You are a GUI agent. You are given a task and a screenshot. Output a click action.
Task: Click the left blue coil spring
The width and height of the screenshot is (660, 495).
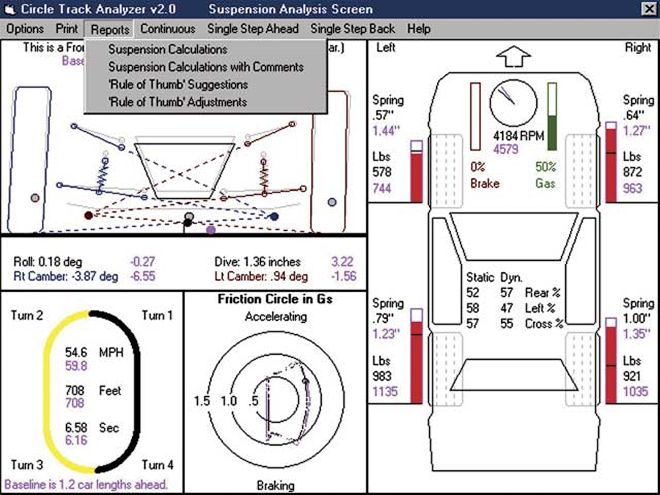click(104, 176)
